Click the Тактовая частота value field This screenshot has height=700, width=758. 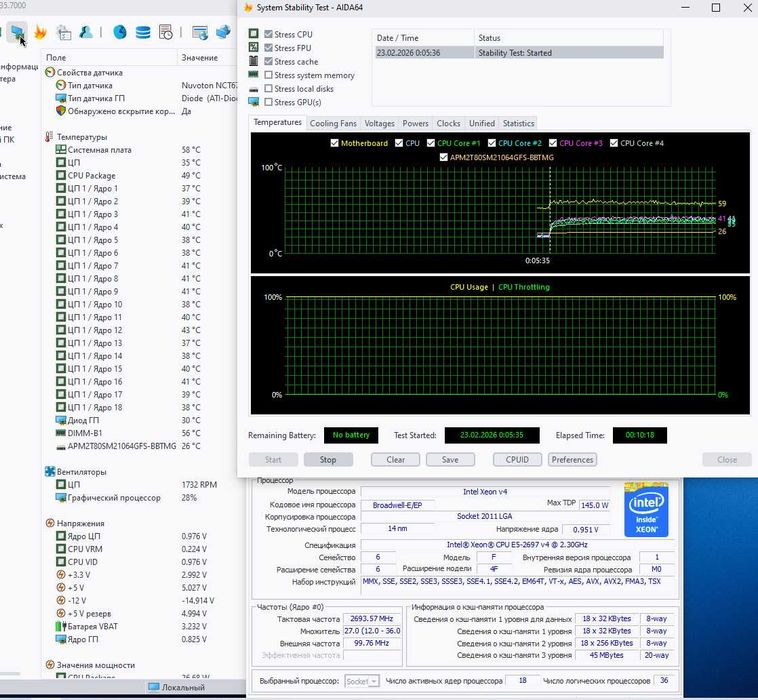[372, 619]
